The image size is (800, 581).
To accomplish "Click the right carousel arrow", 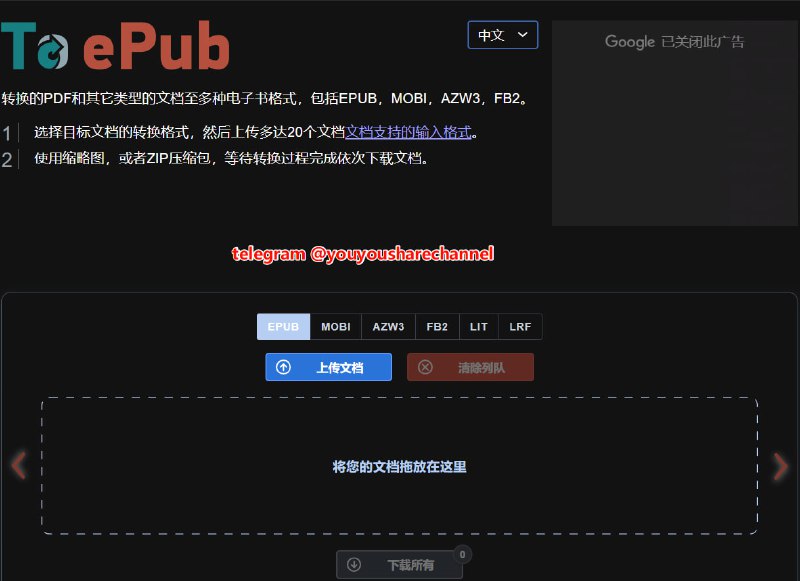I will pyautogui.click(x=782, y=465).
